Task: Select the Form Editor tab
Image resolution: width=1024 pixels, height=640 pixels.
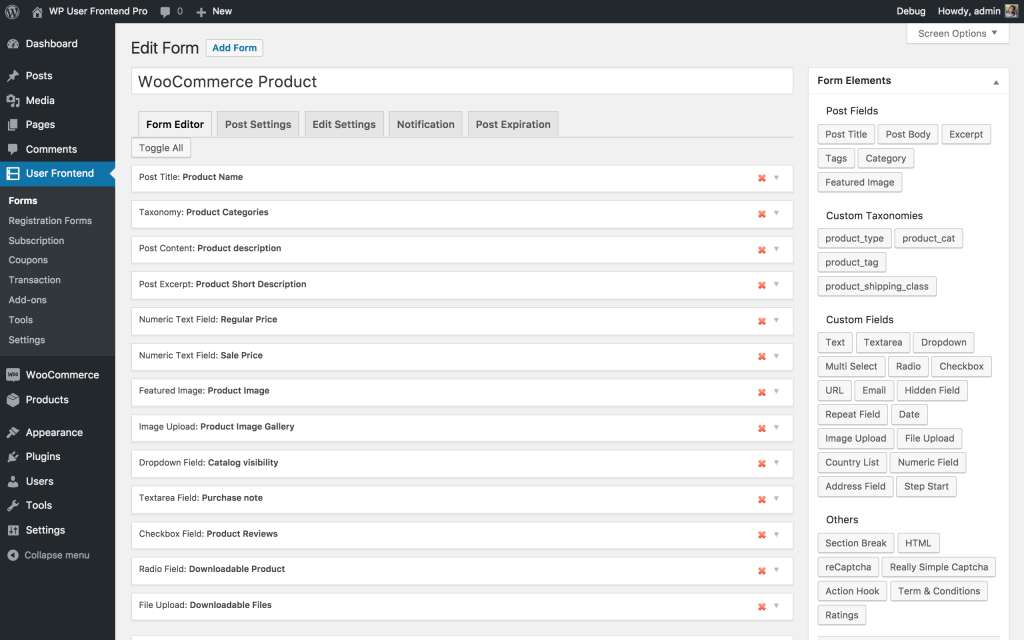Action: click(x=175, y=124)
